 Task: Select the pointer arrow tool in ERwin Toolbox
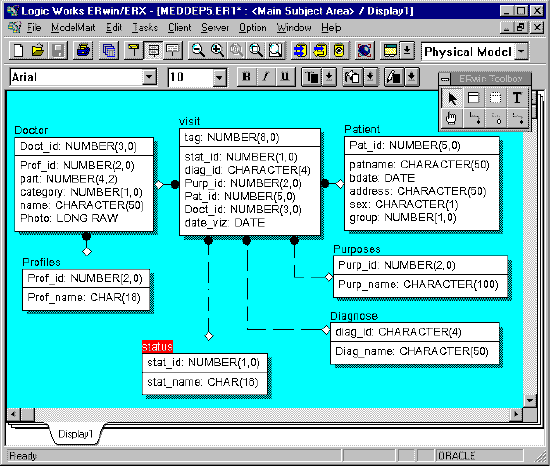(452, 98)
